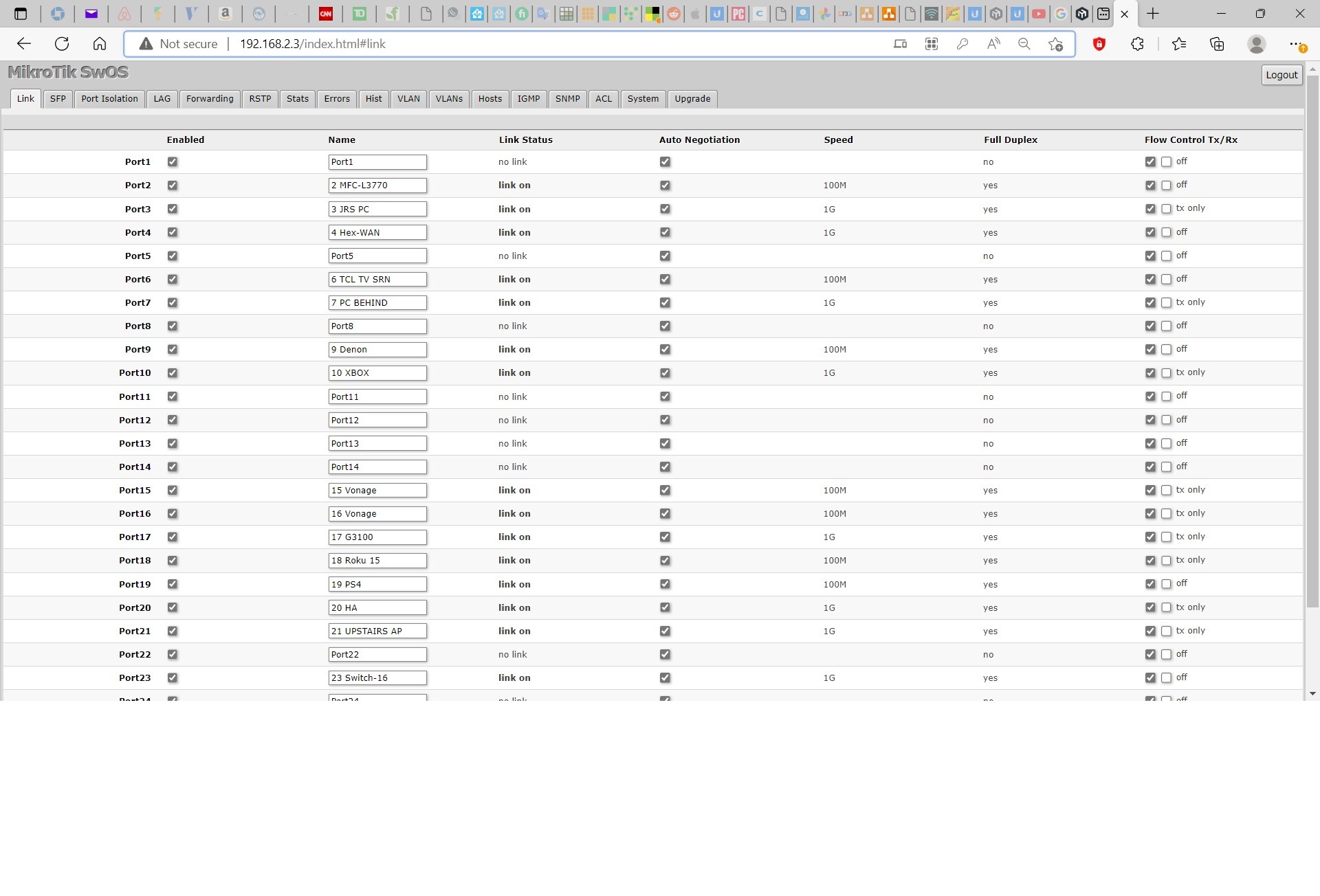Toggle Auto Negotiation for Port9
The height and width of the screenshot is (896, 1320).
click(665, 349)
